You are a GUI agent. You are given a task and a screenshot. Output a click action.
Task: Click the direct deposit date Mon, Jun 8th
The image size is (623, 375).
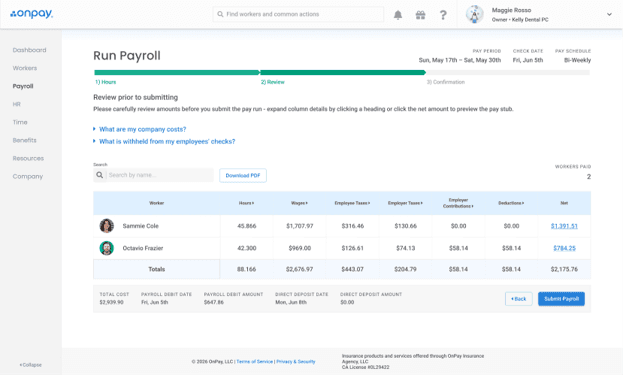(x=291, y=302)
